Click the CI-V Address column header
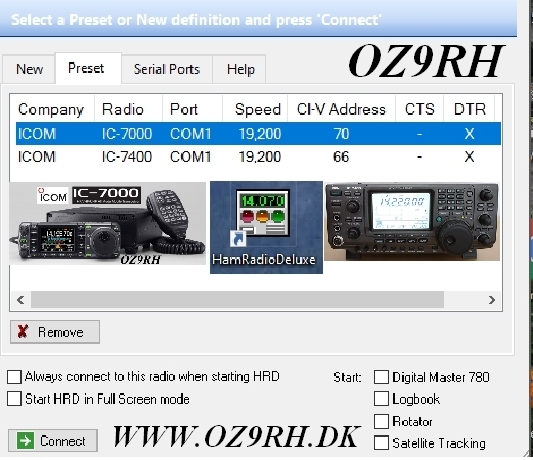Screen dimensions: 533x460 tap(341, 109)
